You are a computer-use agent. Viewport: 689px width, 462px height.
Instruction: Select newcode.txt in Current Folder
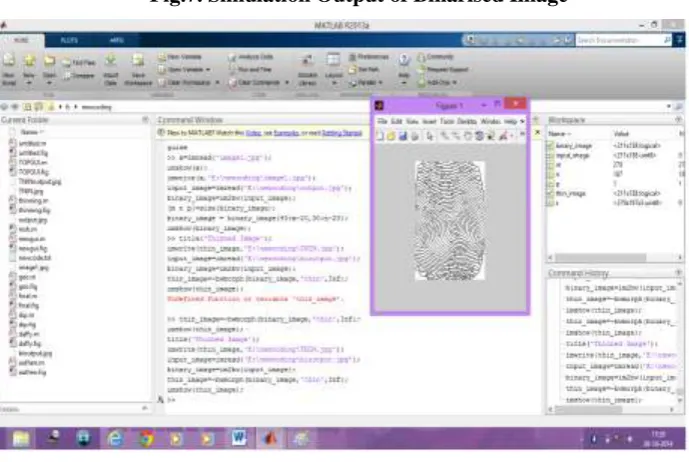[35, 258]
